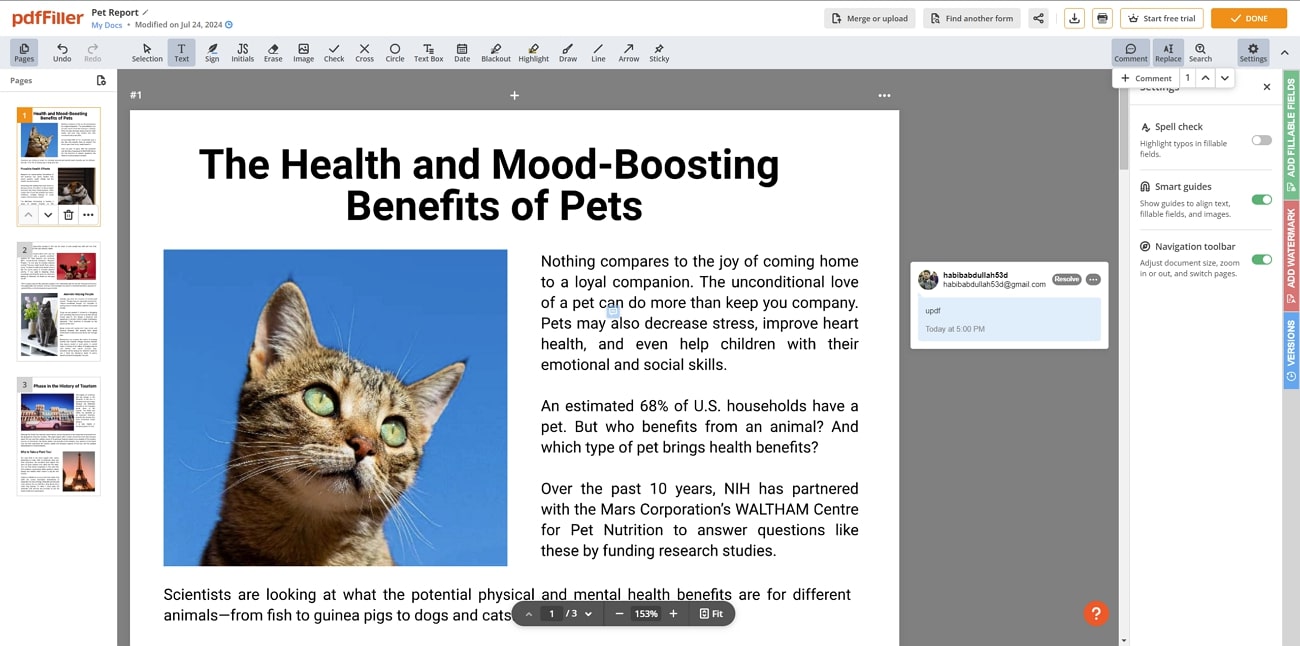Screen dimensions: 1300x646
Task: Click the orange DONE button
Action: tap(1248, 17)
